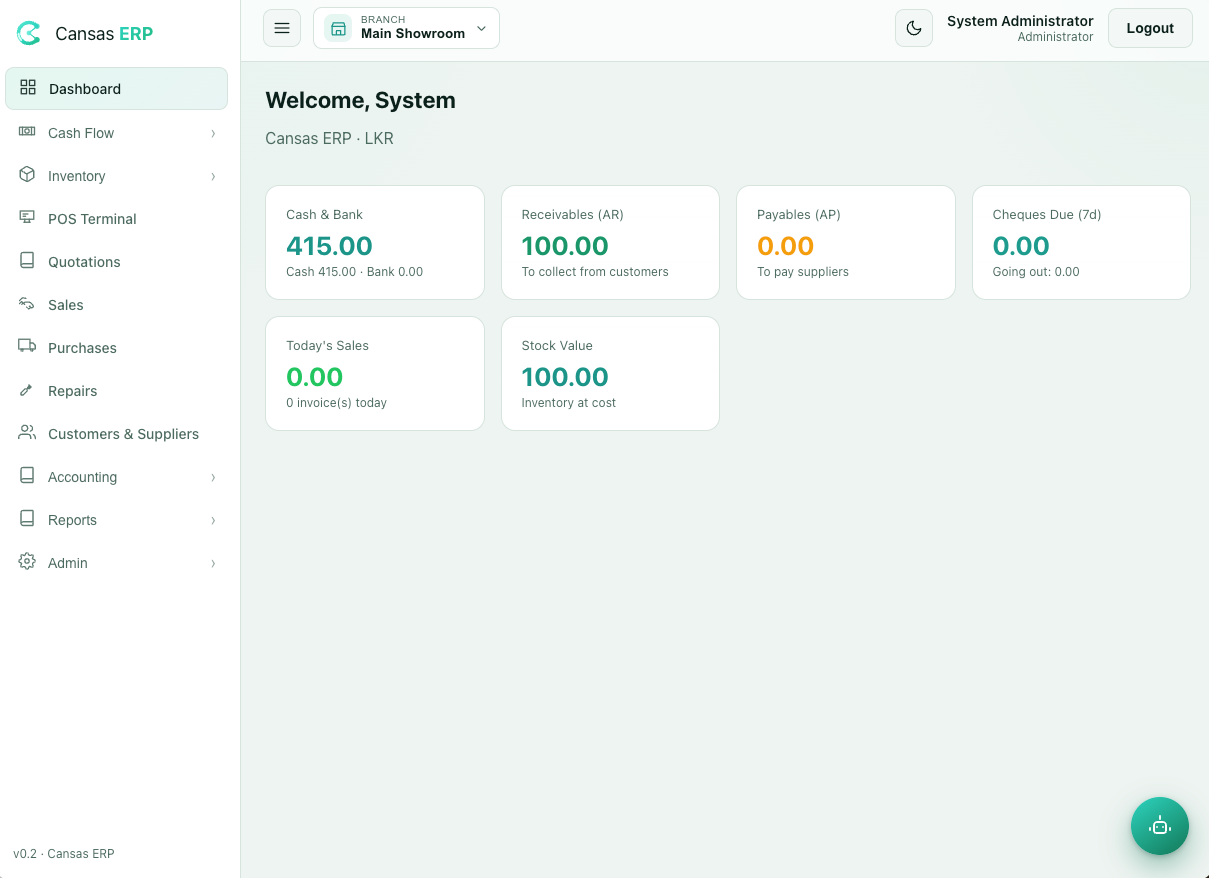Open the Today's Sales card
The image size is (1209, 878).
click(375, 373)
